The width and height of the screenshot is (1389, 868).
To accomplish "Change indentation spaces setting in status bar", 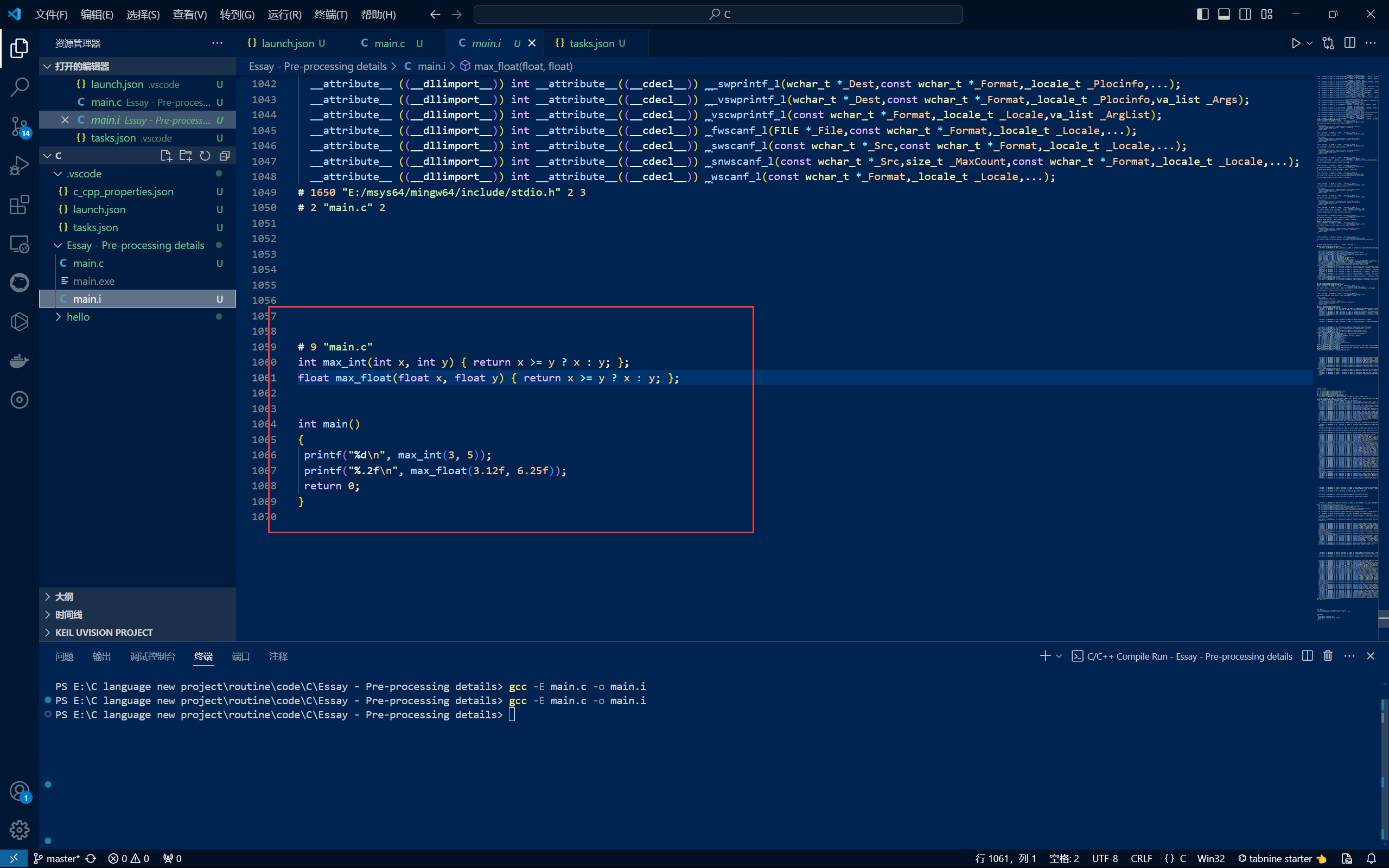I will (x=1063, y=858).
